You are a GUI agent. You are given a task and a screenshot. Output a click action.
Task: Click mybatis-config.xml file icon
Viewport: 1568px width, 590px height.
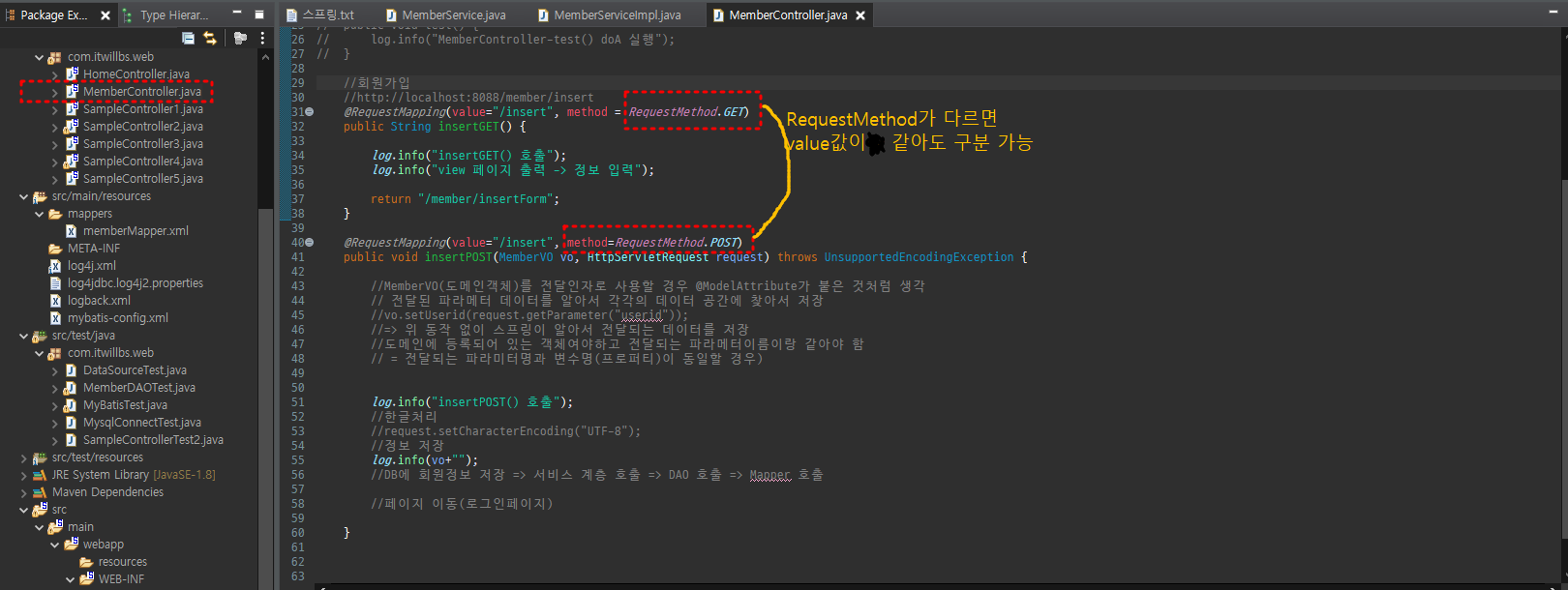[55, 318]
